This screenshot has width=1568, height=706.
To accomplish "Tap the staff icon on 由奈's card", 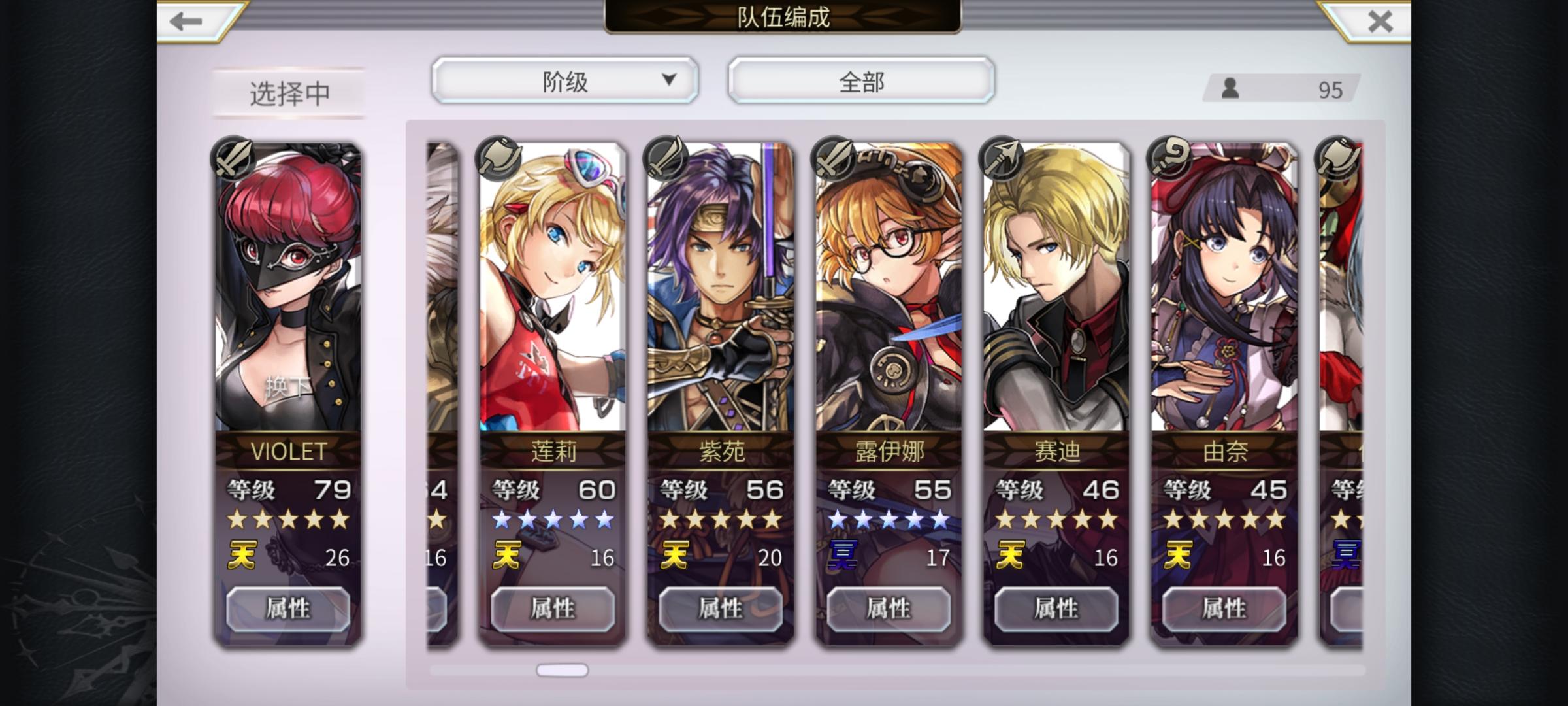I will click(1169, 158).
